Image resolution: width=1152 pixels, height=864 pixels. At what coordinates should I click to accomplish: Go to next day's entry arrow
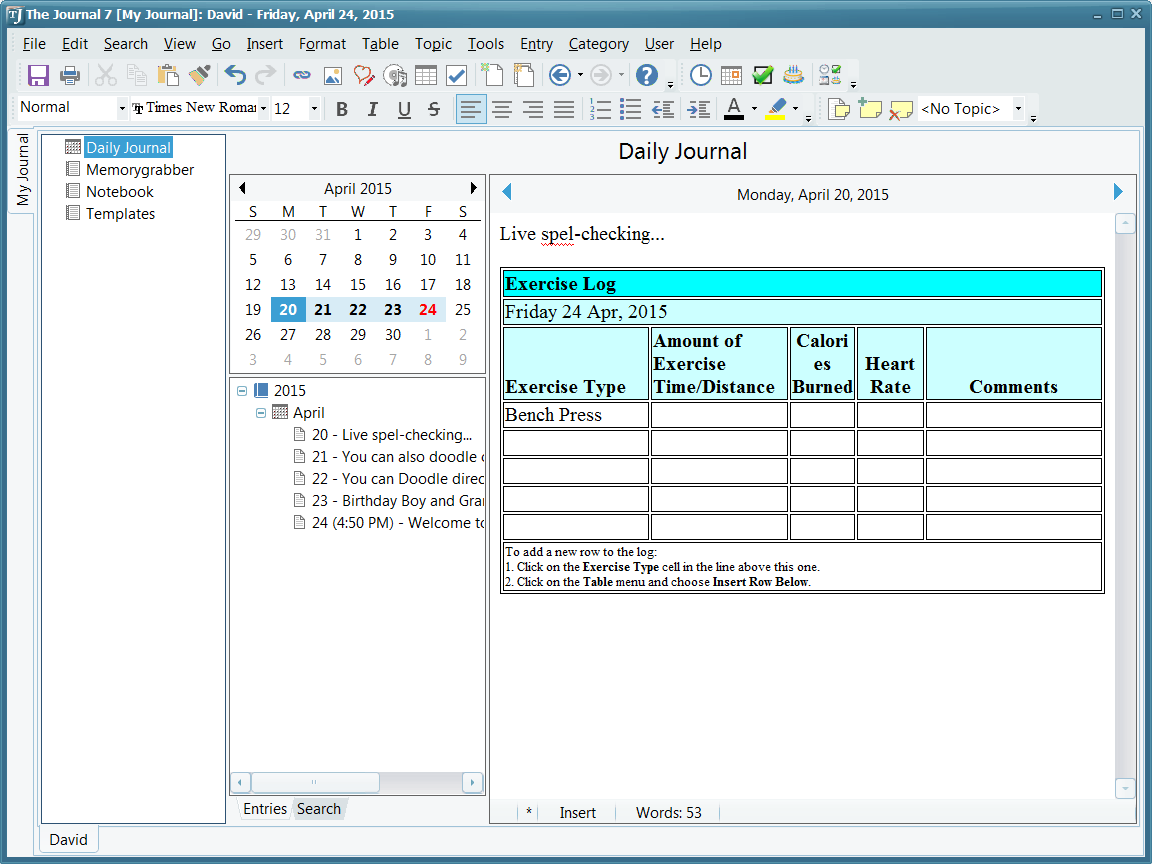[x=1118, y=192]
